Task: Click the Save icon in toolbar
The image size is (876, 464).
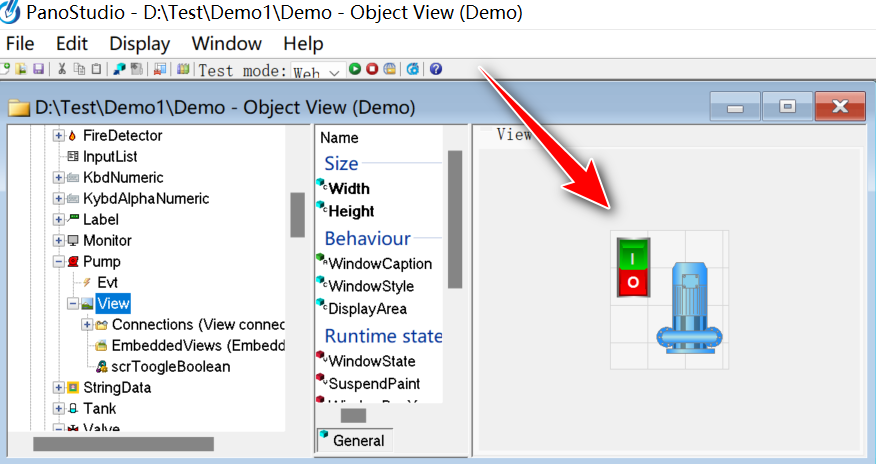Action: 38,70
